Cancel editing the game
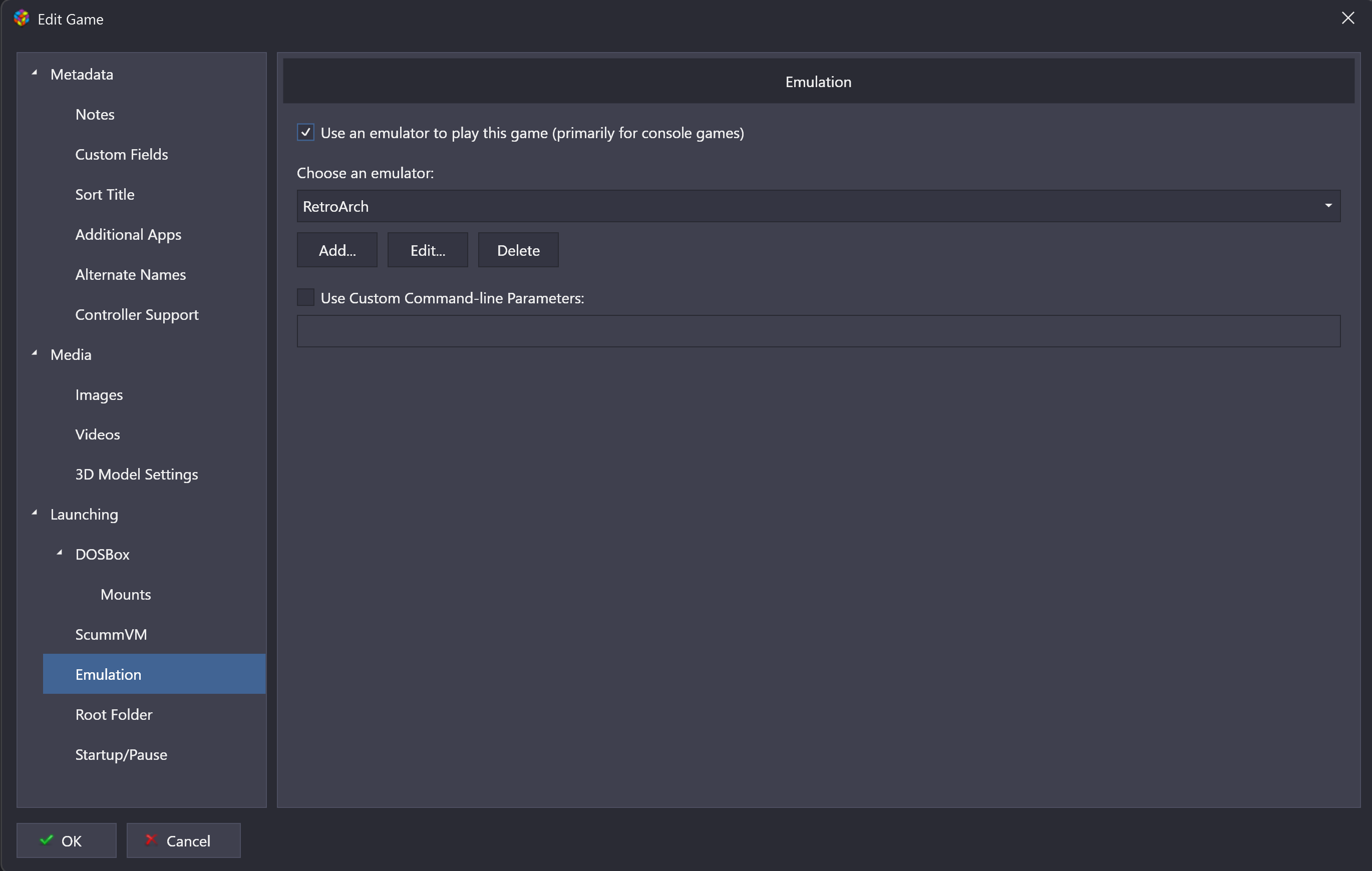Image resolution: width=1372 pixels, height=871 pixels. pyautogui.click(x=183, y=840)
